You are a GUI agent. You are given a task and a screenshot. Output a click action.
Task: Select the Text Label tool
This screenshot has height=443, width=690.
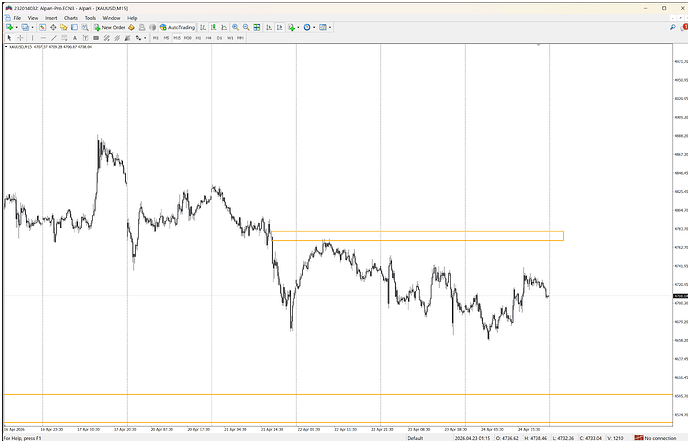point(85,38)
